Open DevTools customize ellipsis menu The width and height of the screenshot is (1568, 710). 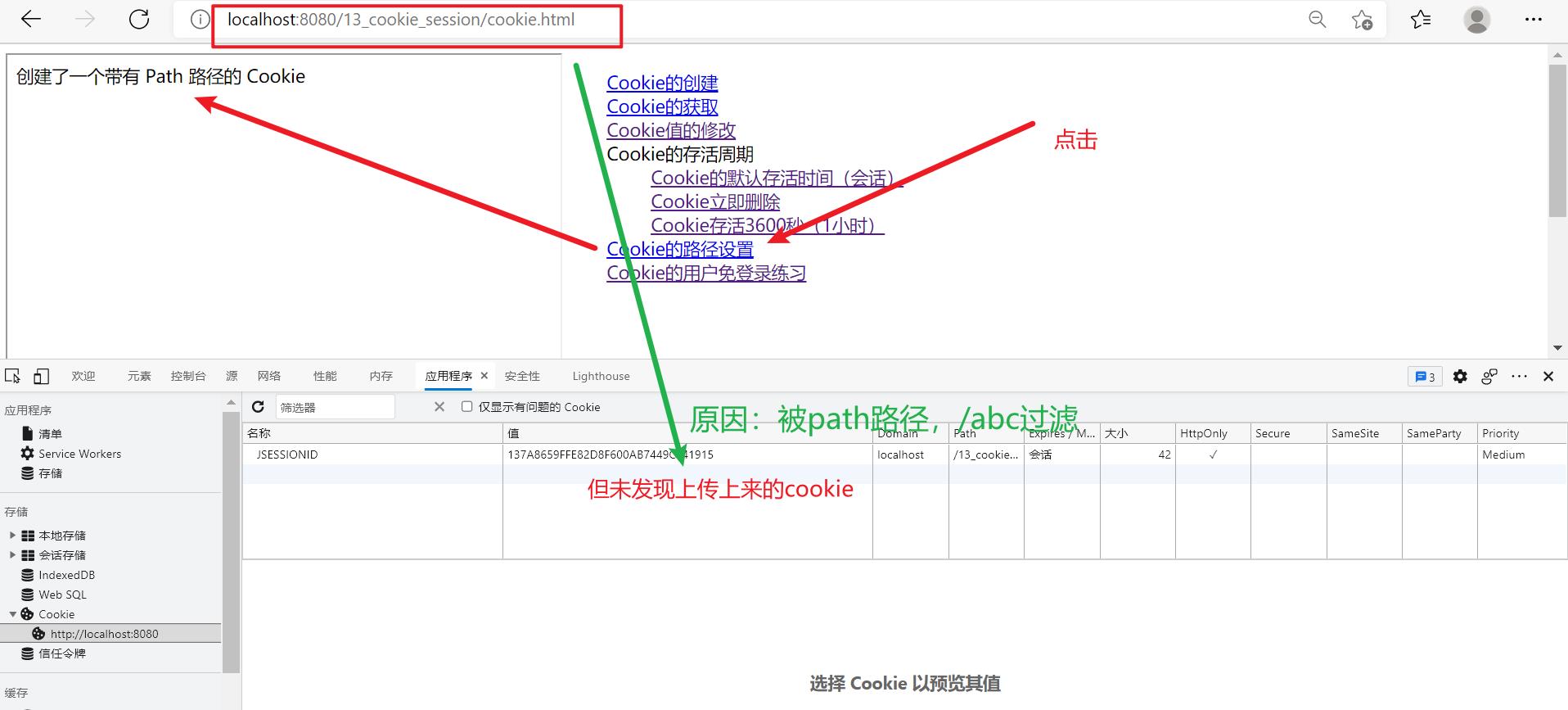1519,377
